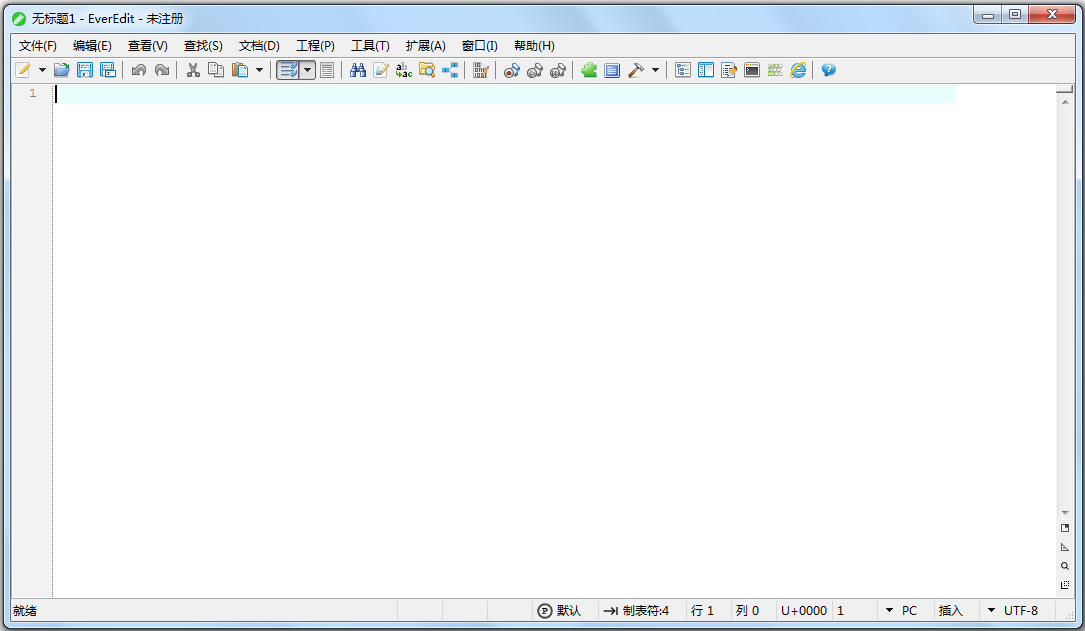Viewport: 1085px width, 631px height.
Task: Open the 帮助(H) menu
Action: 534,46
